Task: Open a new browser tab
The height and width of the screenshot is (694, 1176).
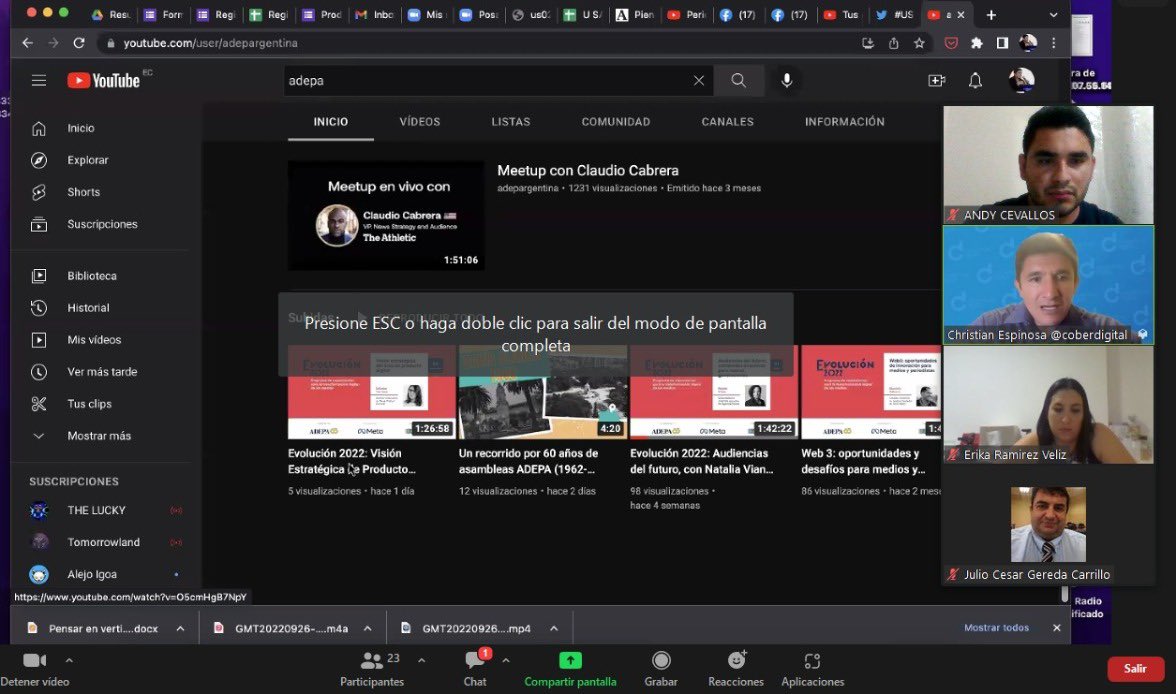Action: pos(991,14)
